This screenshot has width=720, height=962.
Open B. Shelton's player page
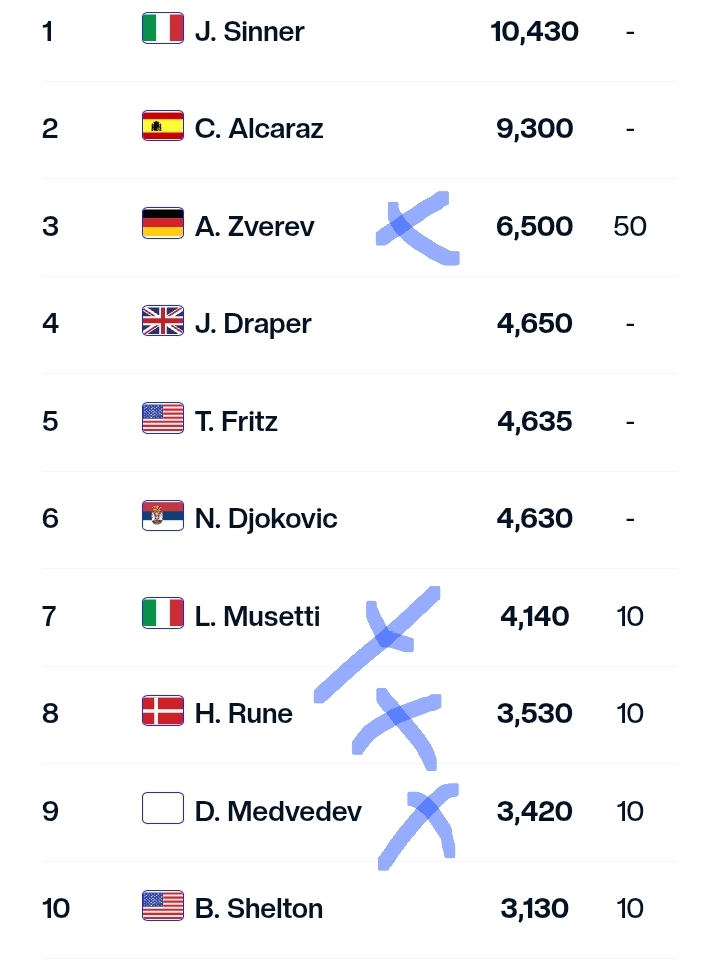coord(259,909)
